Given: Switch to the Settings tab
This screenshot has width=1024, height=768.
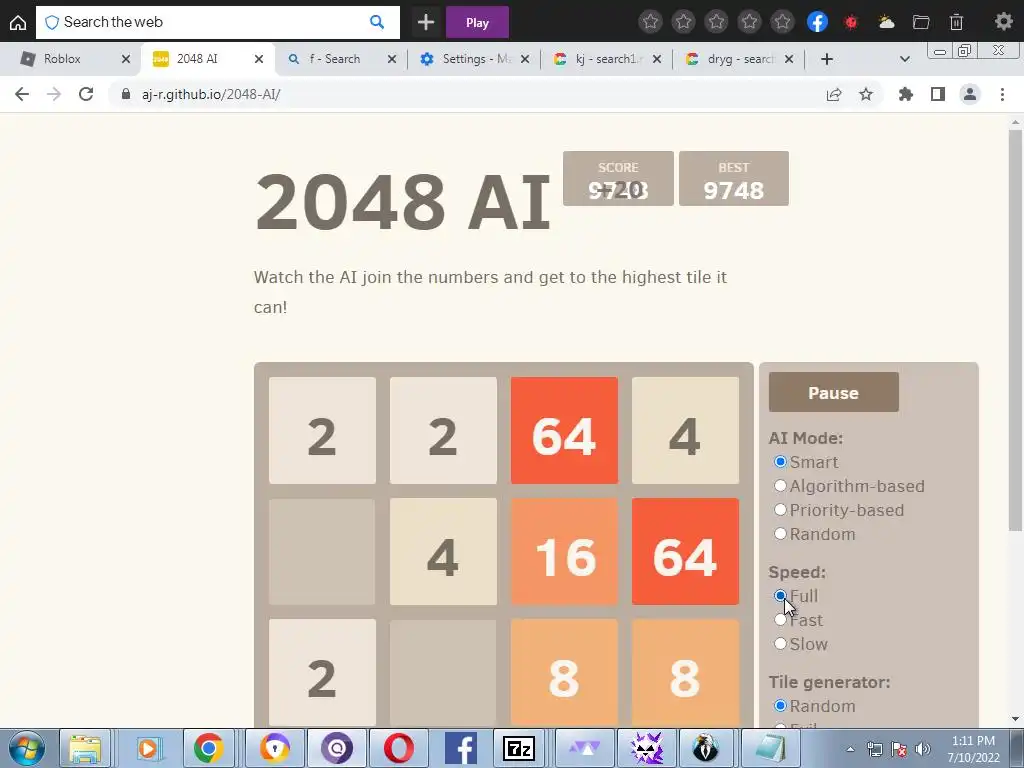Looking at the screenshot, I should [x=475, y=59].
